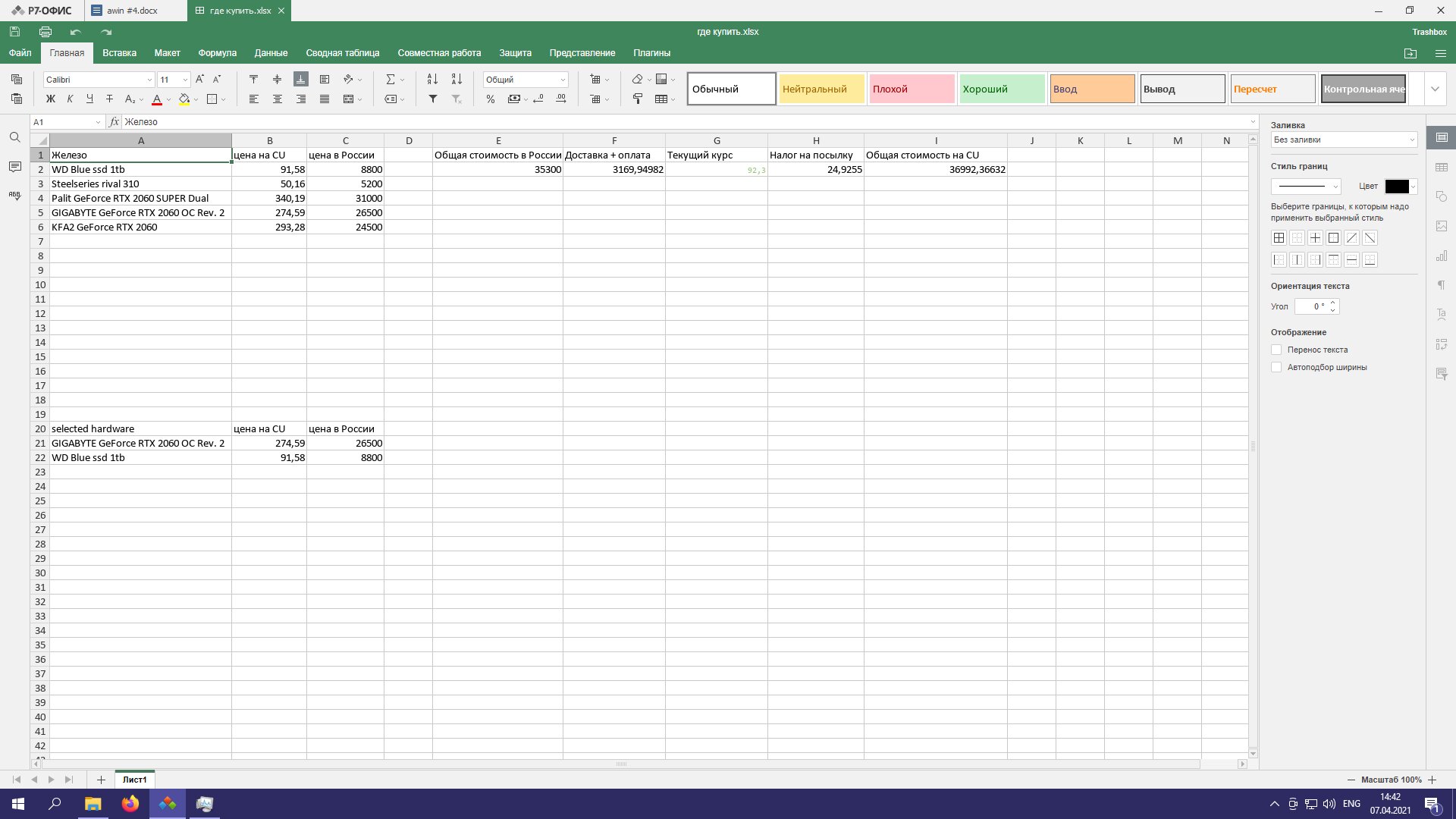Open the search icon in left sidebar
Viewport: 1456px width, 819px height.
(x=14, y=137)
